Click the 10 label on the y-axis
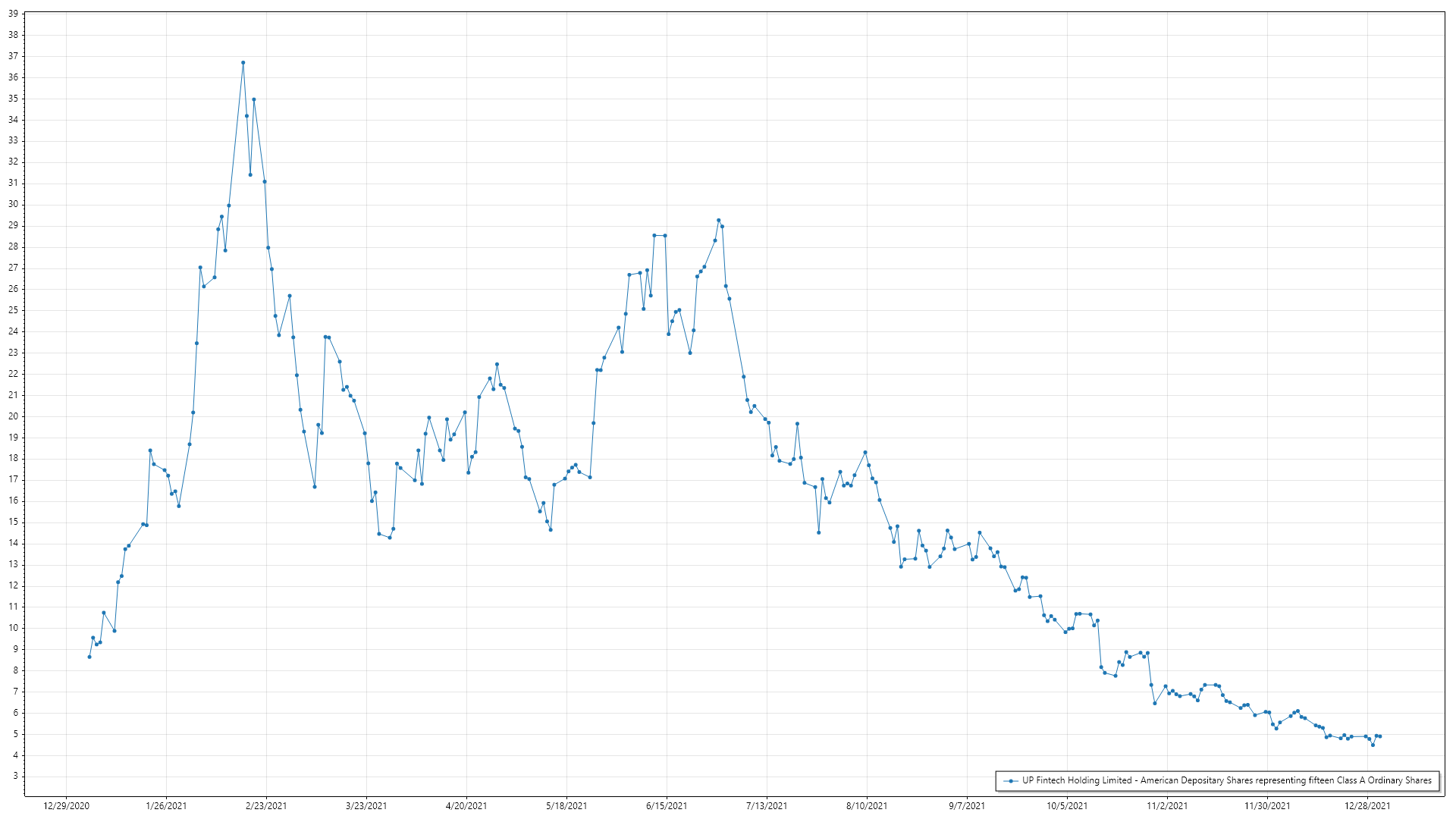Viewport: 1456px width, 819px height. 13,628
